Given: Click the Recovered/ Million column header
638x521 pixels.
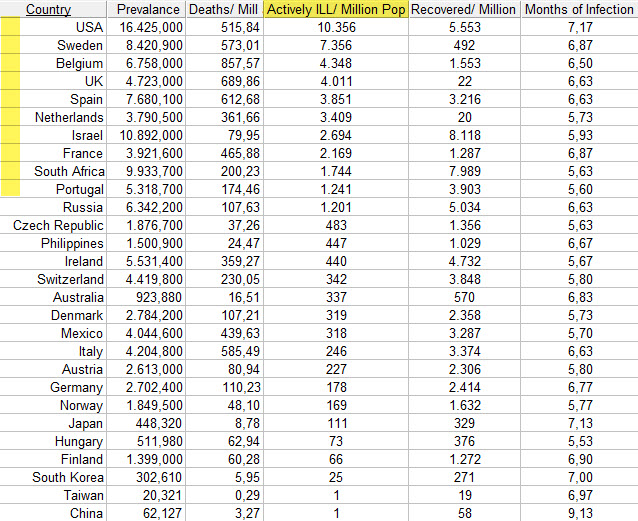Looking at the screenshot, I should click(464, 9).
